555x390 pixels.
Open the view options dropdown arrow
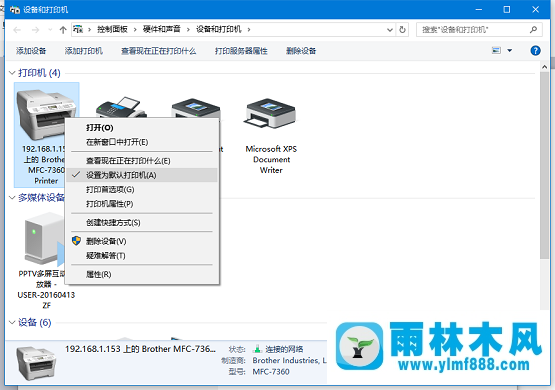pyautogui.click(x=510, y=51)
